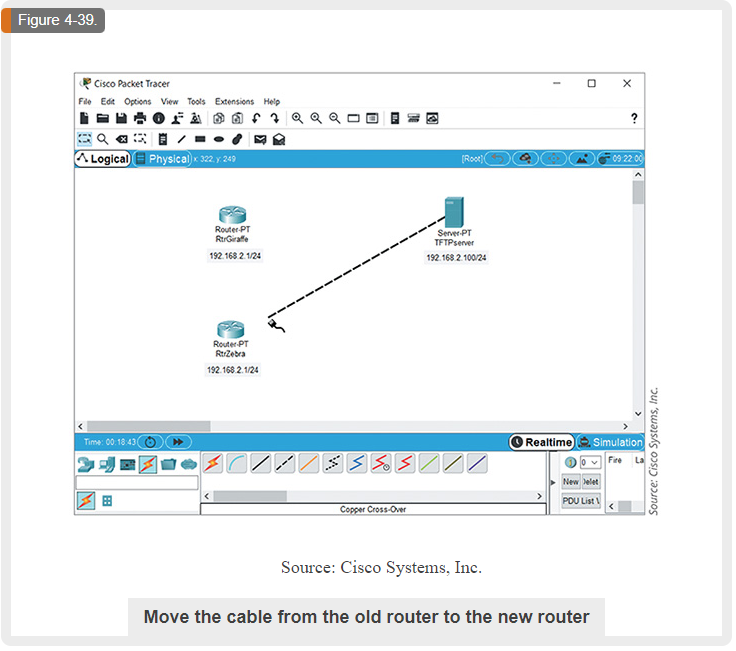The height and width of the screenshot is (651, 736).
Task: Select the Network Devices category
Action: (x=86, y=465)
